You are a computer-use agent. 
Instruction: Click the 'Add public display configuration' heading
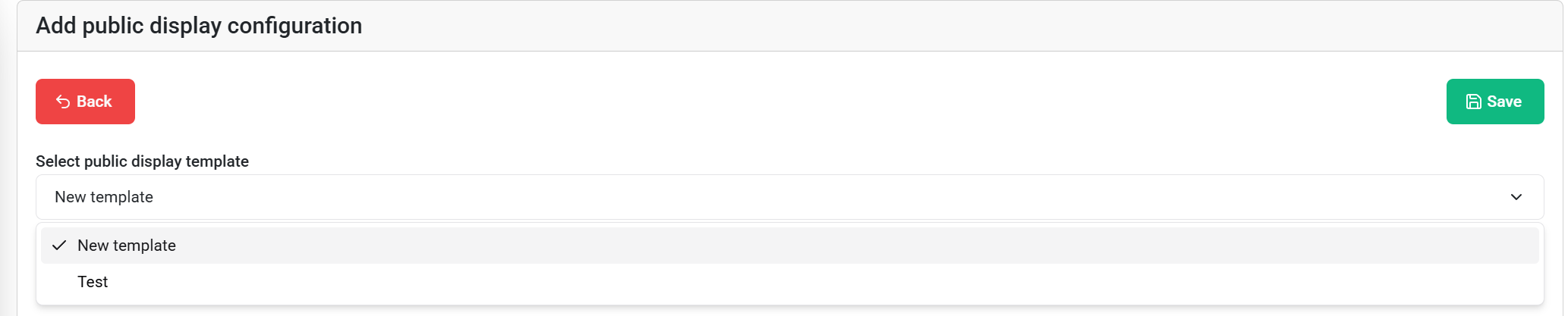pyautogui.click(x=199, y=26)
